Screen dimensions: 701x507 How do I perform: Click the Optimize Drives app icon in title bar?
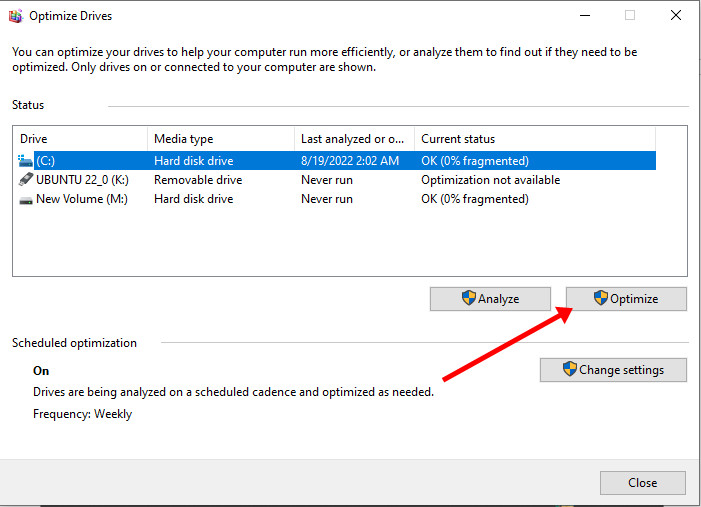(16, 16)
